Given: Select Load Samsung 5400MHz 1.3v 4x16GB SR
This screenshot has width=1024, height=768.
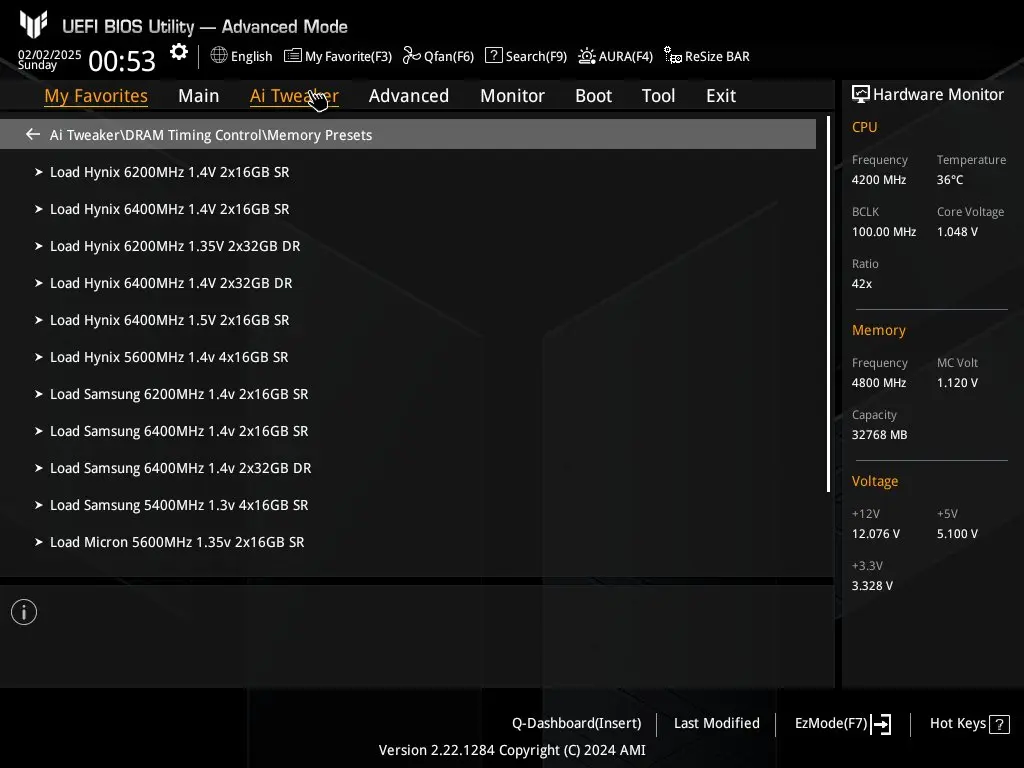Looking at the screenshot, I should coord(179,505).
